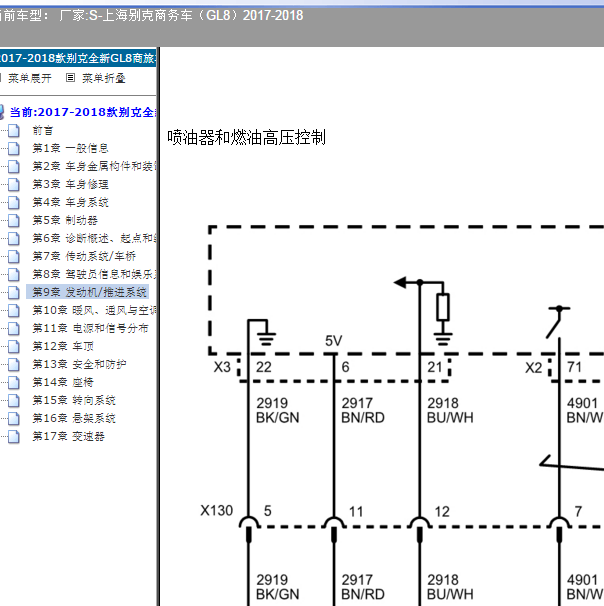This screenshot has width=604, height=606.
Task: Click upper wire label 2918 BU/WH
Action: tap(450, 410)
